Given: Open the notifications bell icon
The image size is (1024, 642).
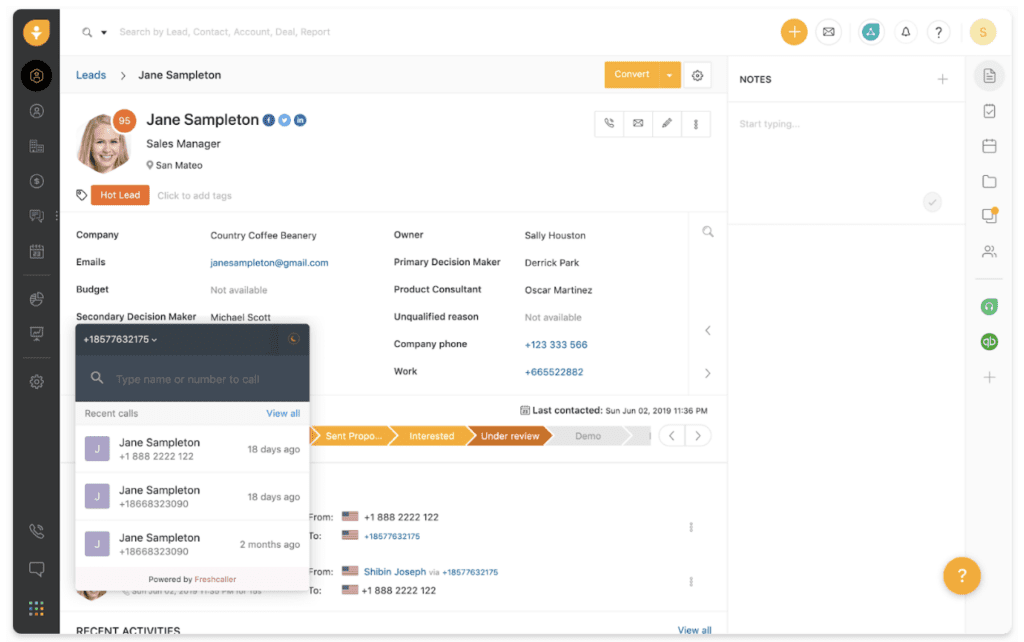Looking at the screenshot, I should [x=906, y=32].
